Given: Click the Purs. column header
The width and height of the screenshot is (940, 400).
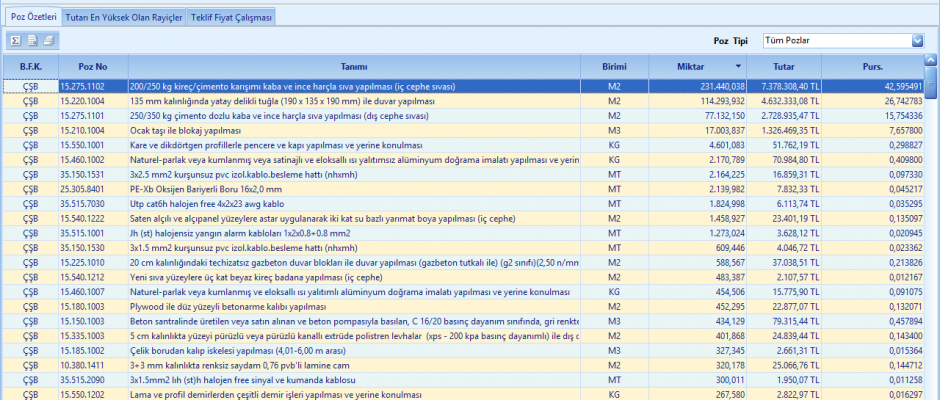Looking at the screenshot, I should pyautogui.click(x=873, y=66).
